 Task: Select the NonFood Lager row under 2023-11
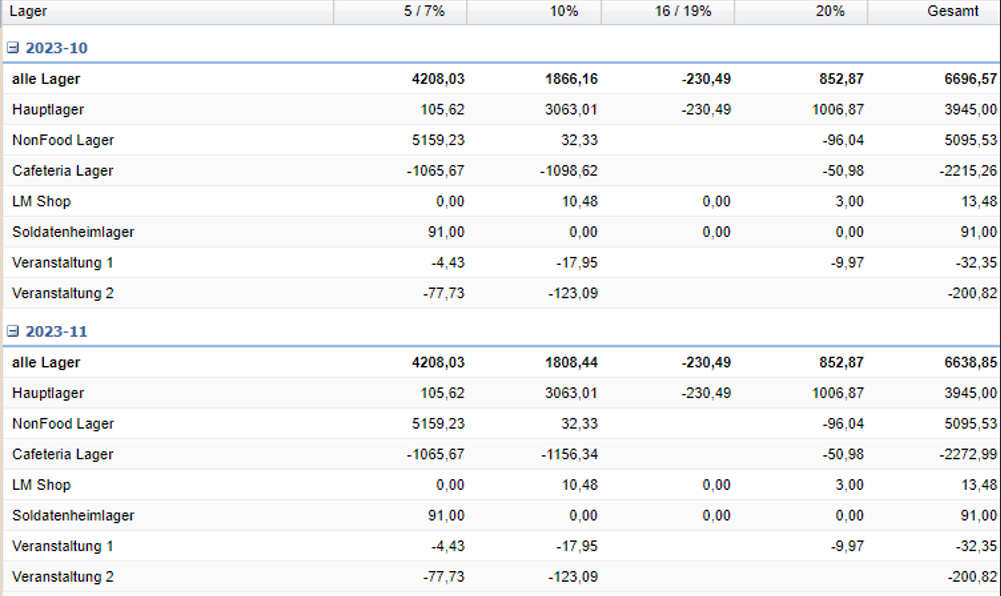click(x=62, y=424)
